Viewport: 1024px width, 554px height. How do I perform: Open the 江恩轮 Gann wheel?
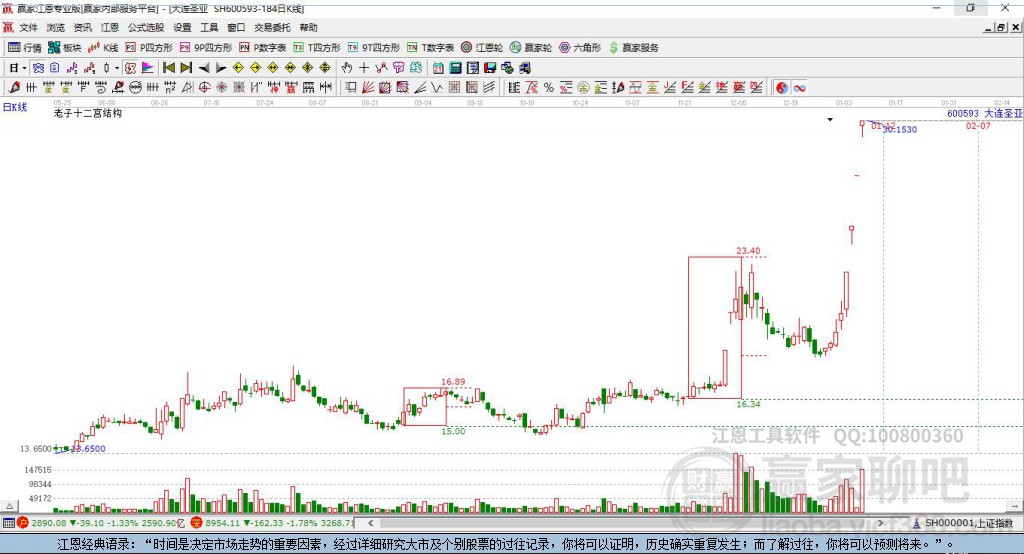pos(482,48)
